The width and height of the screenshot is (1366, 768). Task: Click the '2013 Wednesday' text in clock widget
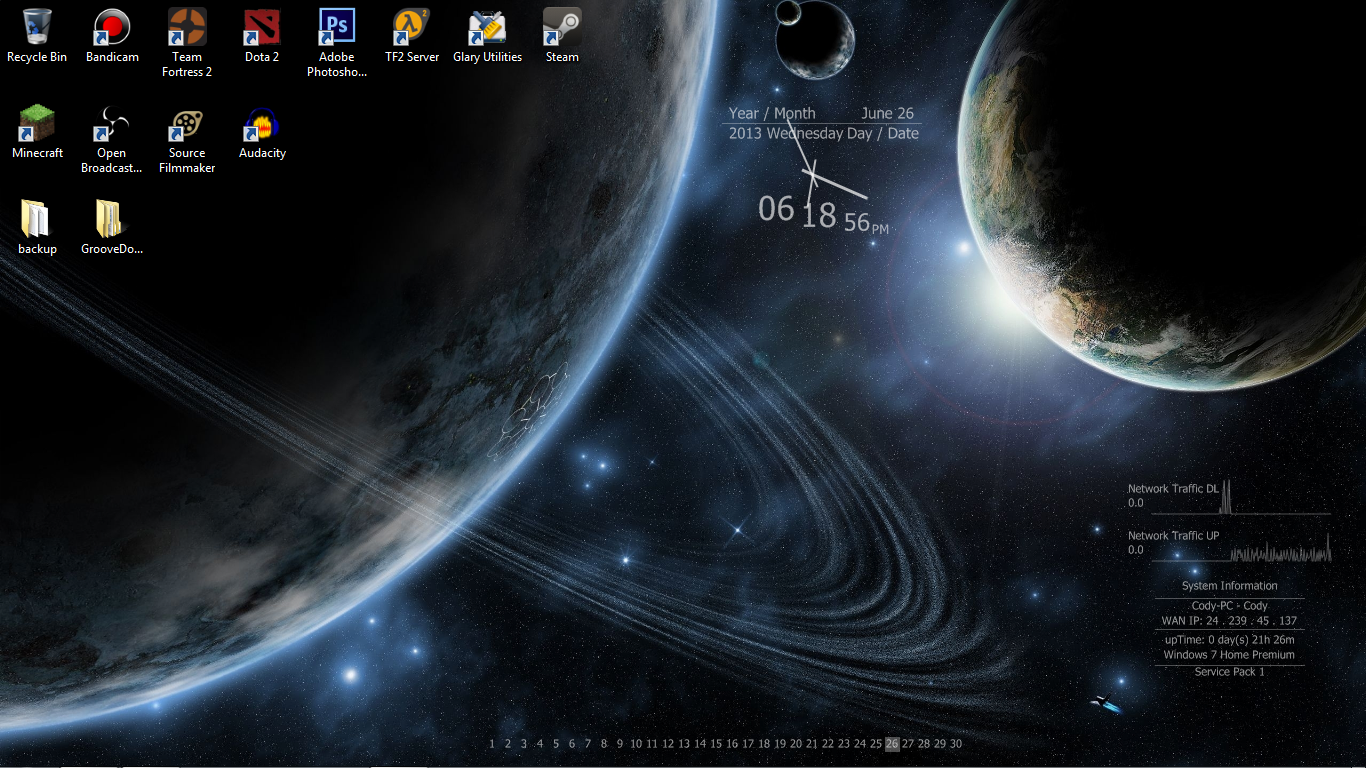786,133
